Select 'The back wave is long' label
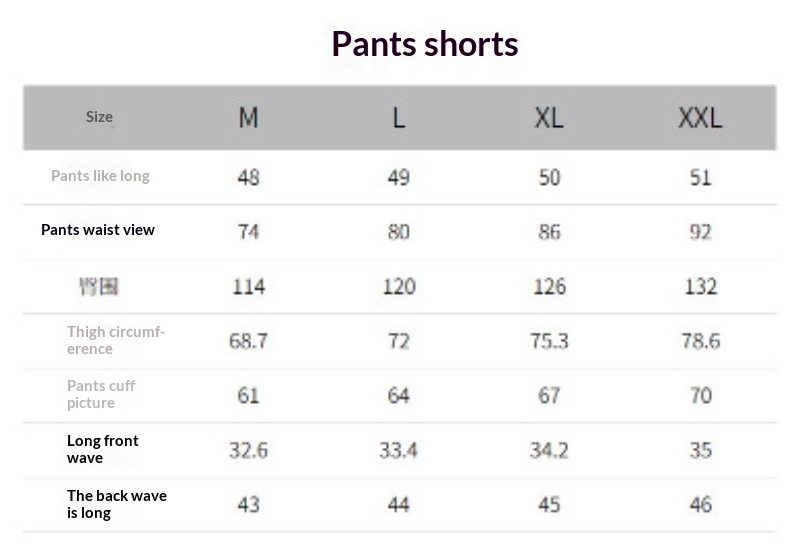The image size is (785, 542). pos(116,504)
